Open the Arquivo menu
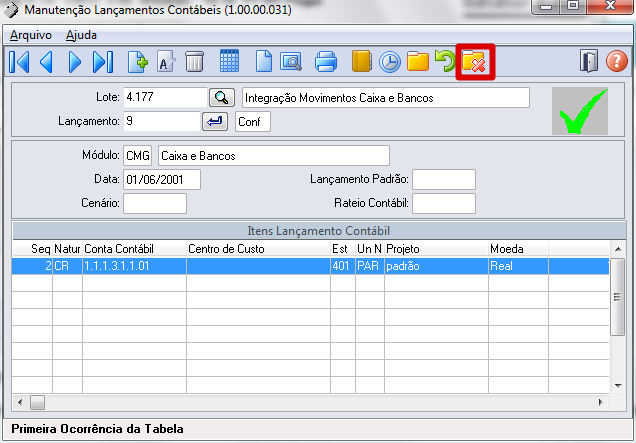The width and height of the screenshot is (636, 443). pyautogui.click(x=31, y=35)
